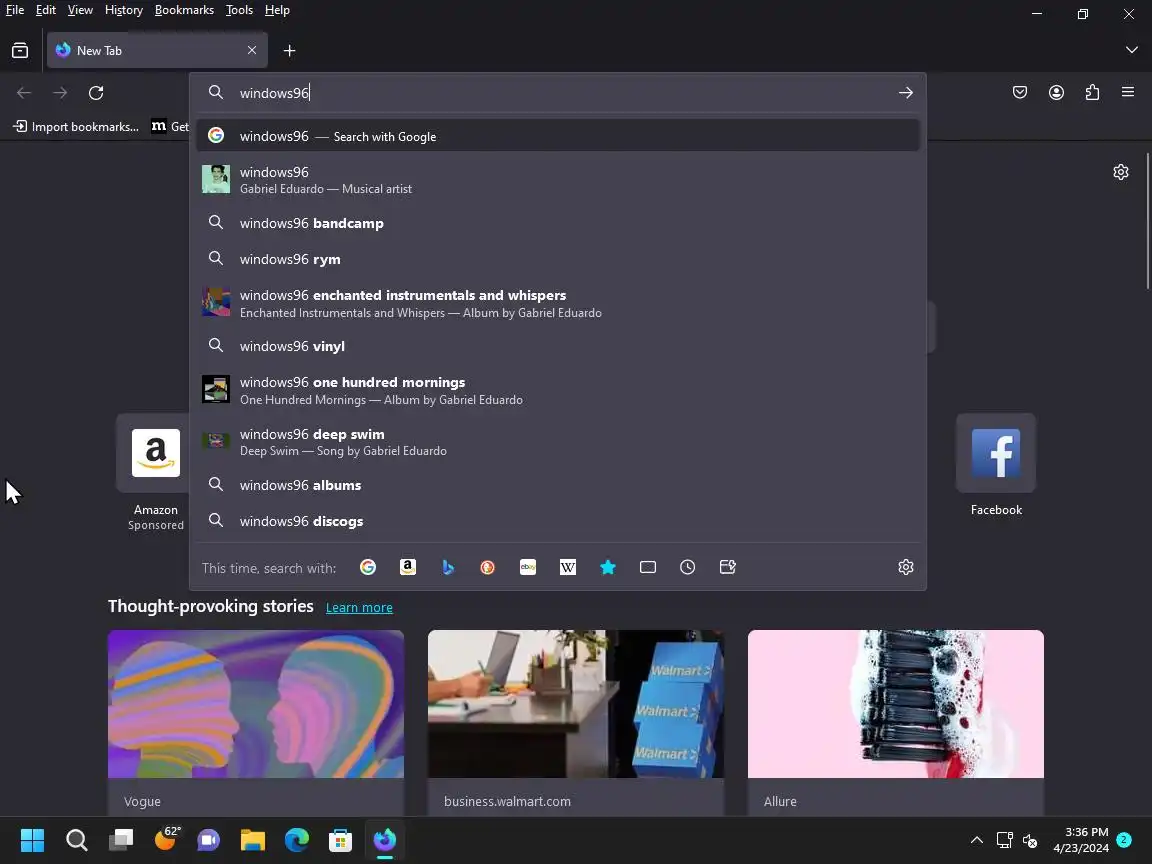Open the File menu
Image resolution: width=1152 pixels, height=864 pixels.
pos(15,10)
